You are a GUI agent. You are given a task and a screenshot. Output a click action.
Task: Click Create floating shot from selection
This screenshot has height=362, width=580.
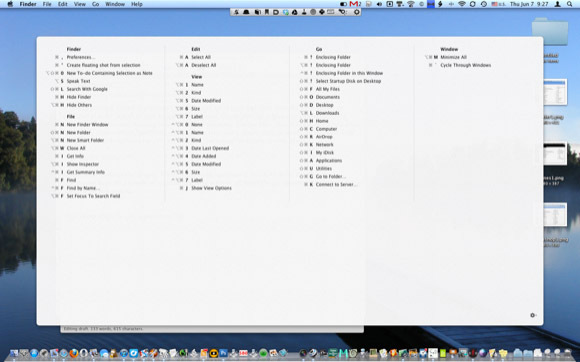click(104, 65)
